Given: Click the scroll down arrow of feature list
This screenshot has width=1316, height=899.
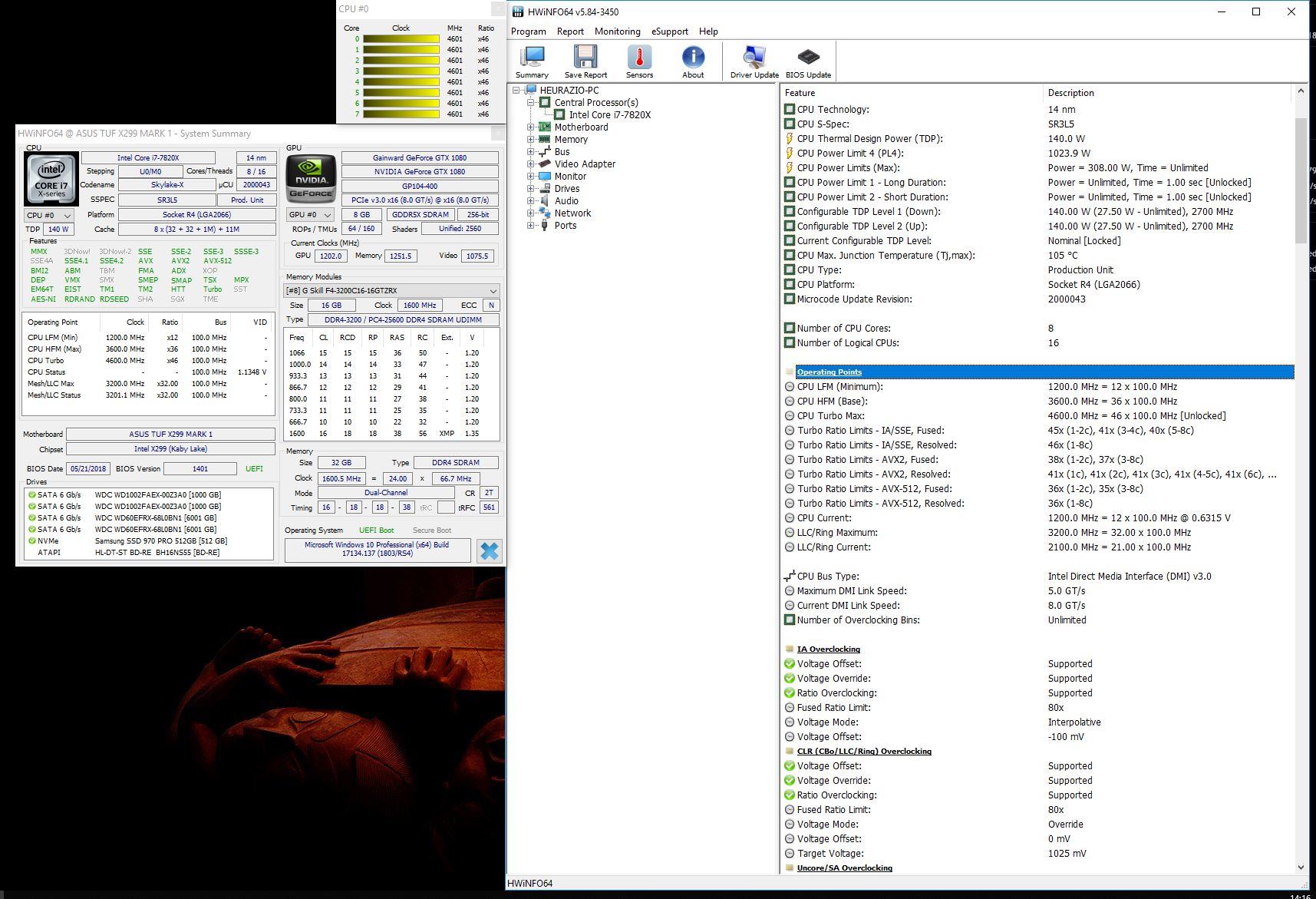Looking at the screenshot, I should pyautogui.click(x=1300, y=867).
